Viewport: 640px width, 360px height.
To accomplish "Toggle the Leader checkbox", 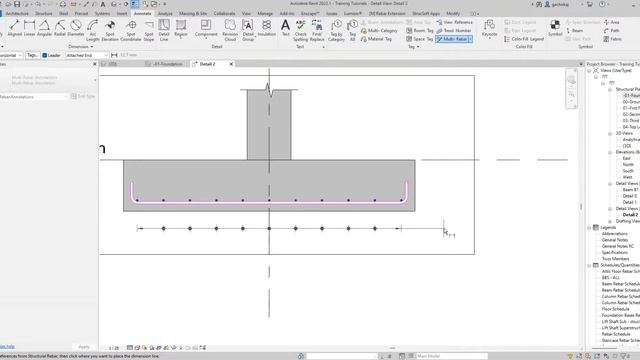I will point(45,55).
